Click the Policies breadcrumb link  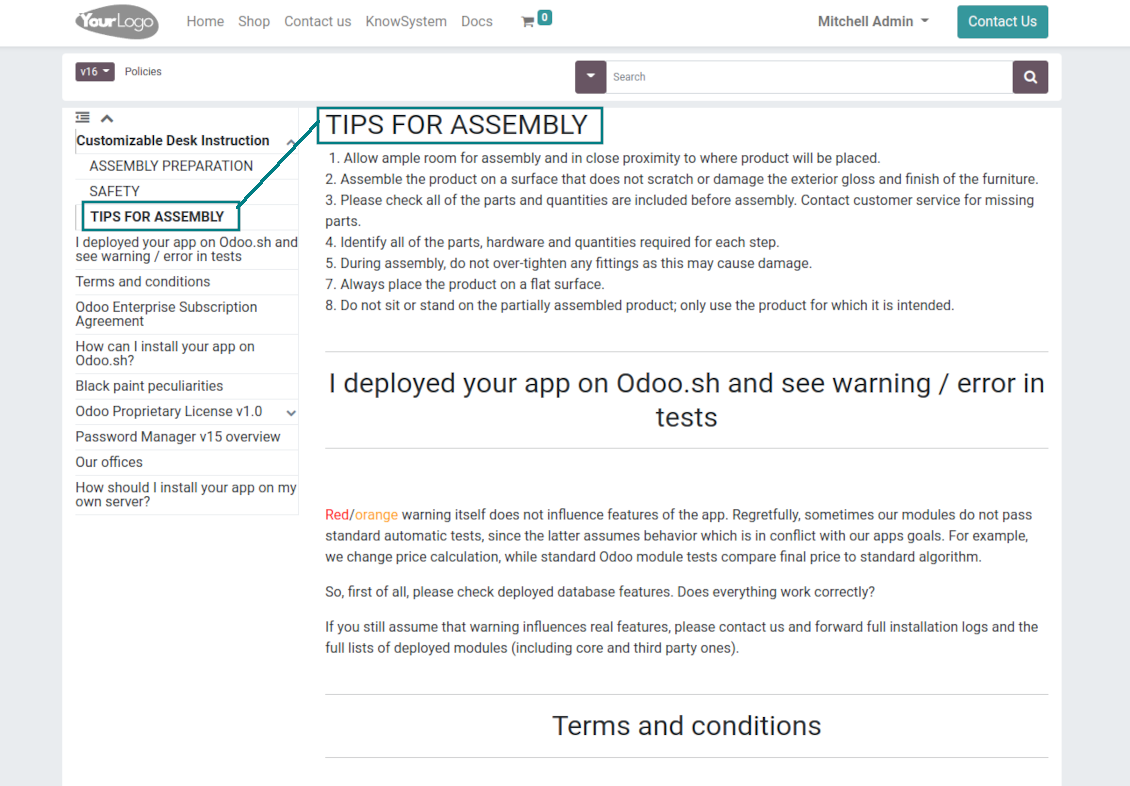[x=143, y=71]
